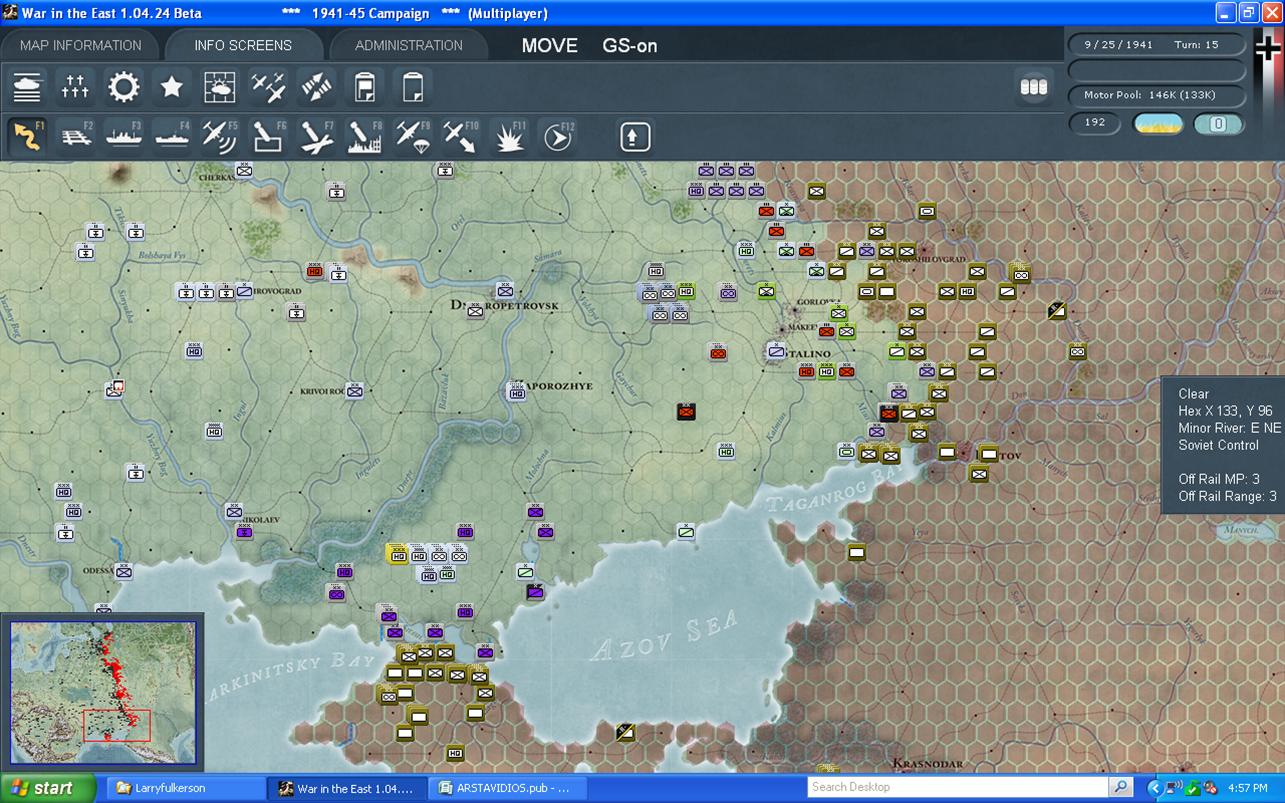Viewport: 1285px width, 803px height.
Task: Switch to the ADMINISTRATION tab
Action: [x=408, y=45]
